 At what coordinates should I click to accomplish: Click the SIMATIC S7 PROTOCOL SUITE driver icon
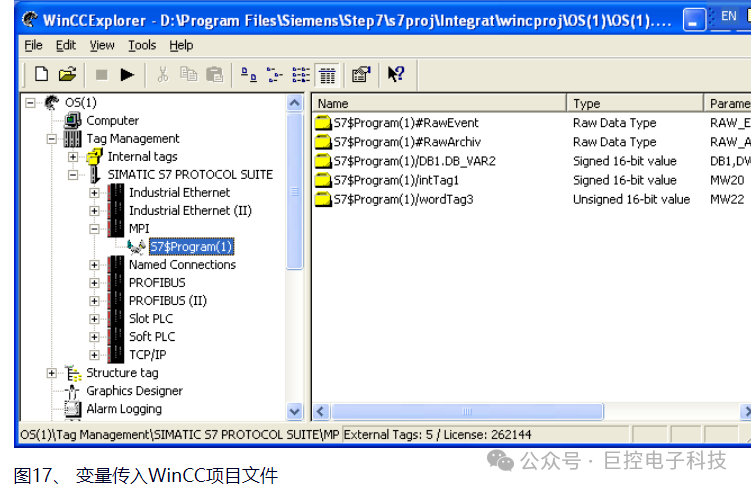pyautogui.click(x=95, y=175)
